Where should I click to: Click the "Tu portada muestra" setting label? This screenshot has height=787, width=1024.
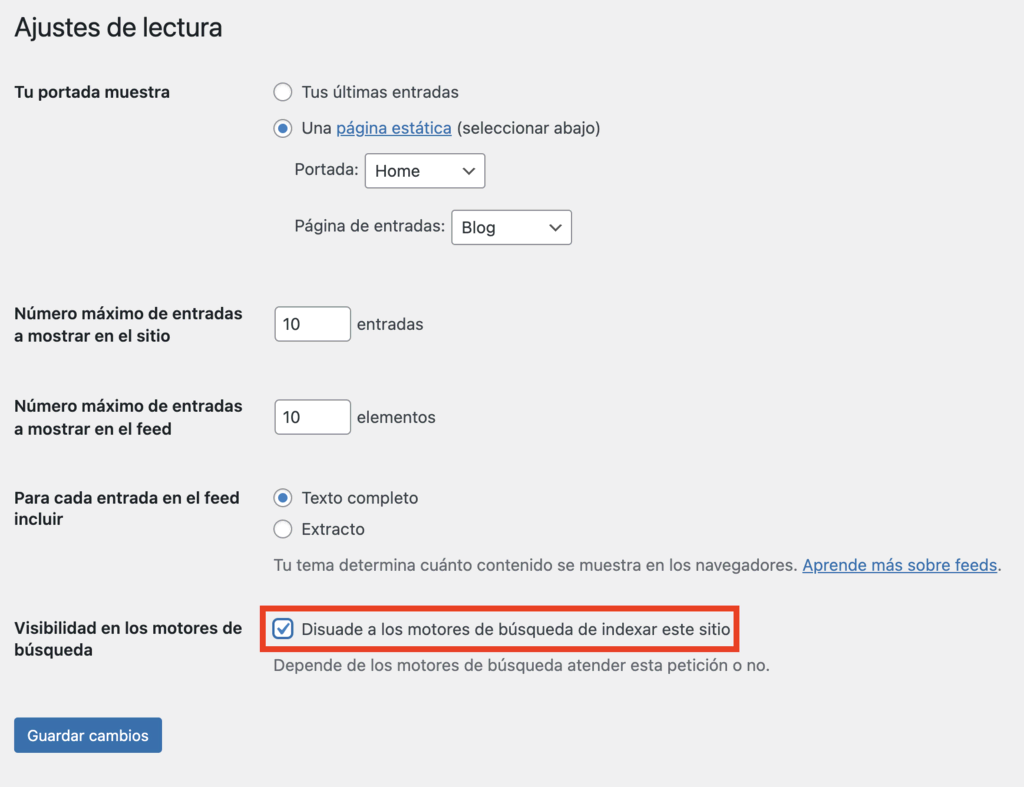tap(92, 92)
